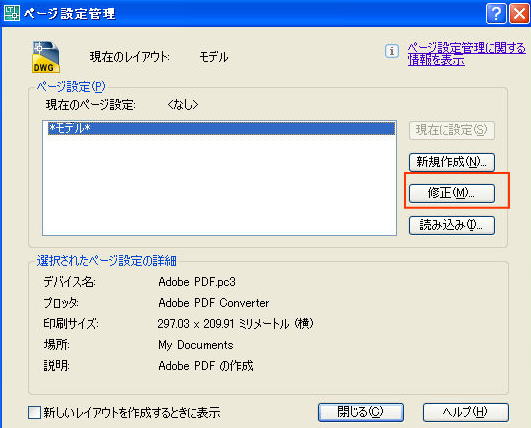Click the DWG file icon
The width and height of the screenshot is (531, 428).
[x=46, y=57]
